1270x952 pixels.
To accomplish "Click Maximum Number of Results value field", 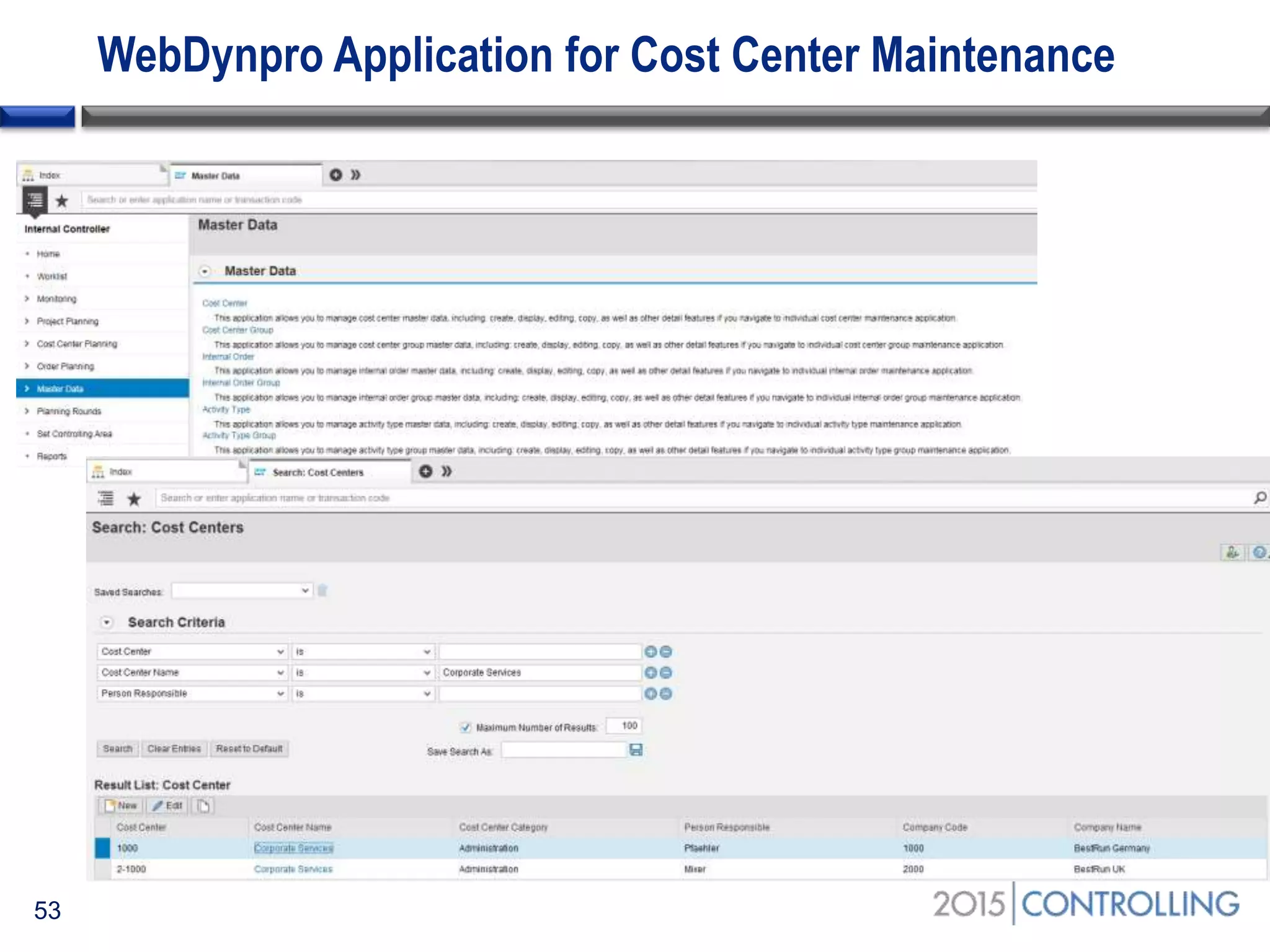I will tap(624, 726).
